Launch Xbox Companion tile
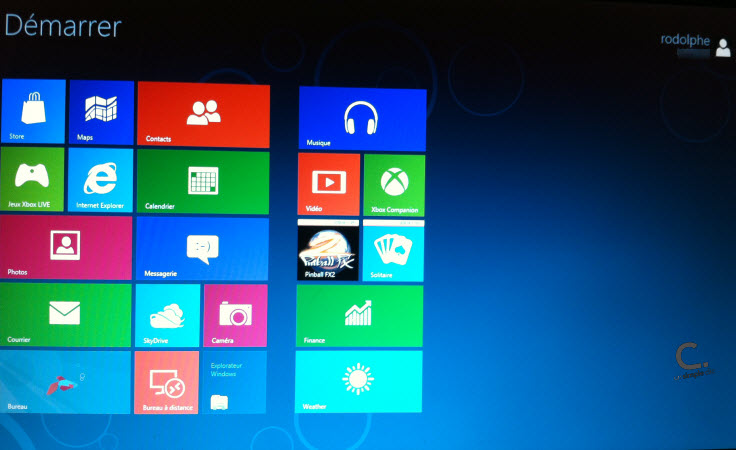The width and height of the screenshot is (736, 450). 394,185
